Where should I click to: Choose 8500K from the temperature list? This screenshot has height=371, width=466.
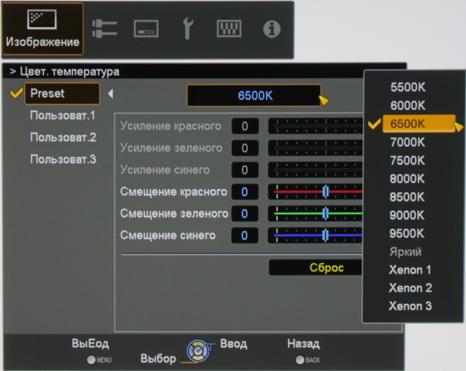[407, 197]
